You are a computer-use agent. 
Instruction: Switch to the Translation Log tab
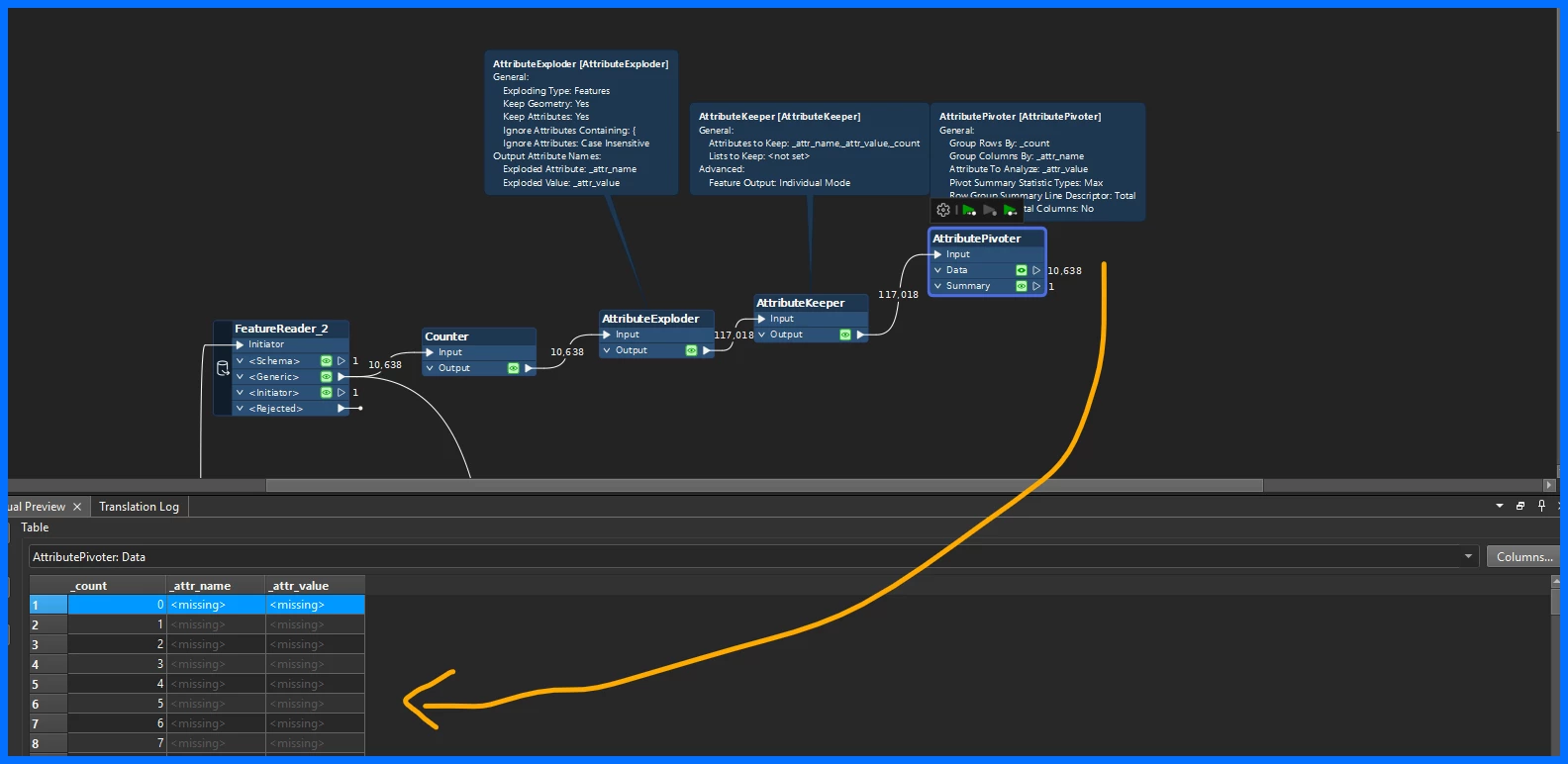139,507
